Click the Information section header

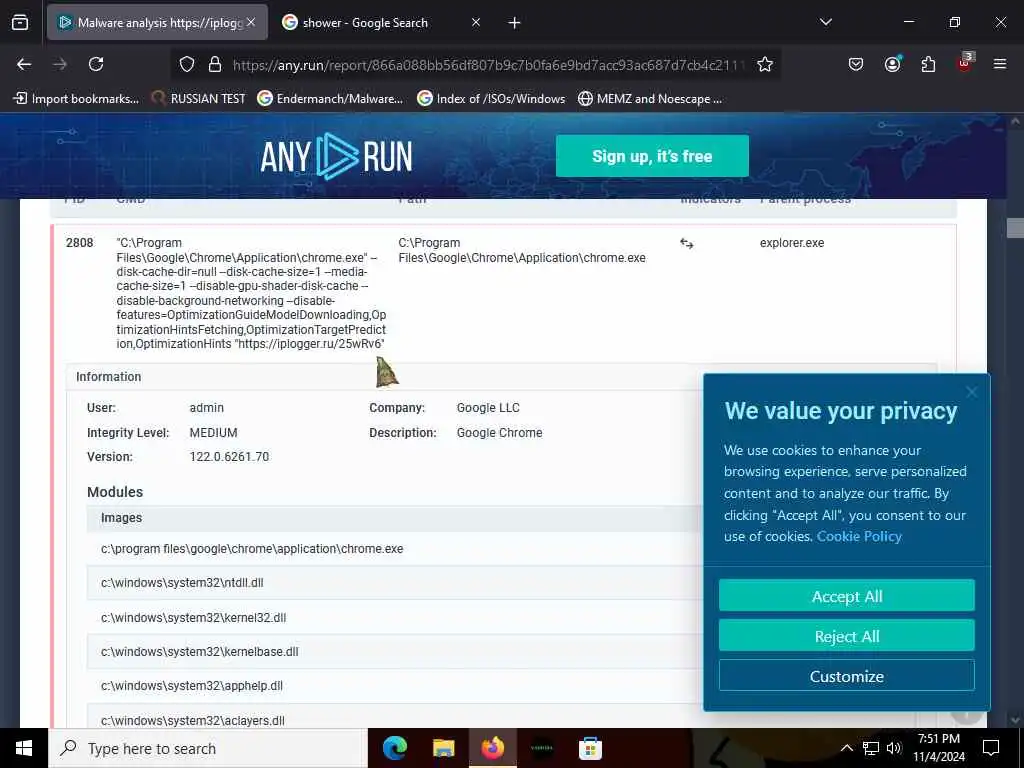pos(108,377)
